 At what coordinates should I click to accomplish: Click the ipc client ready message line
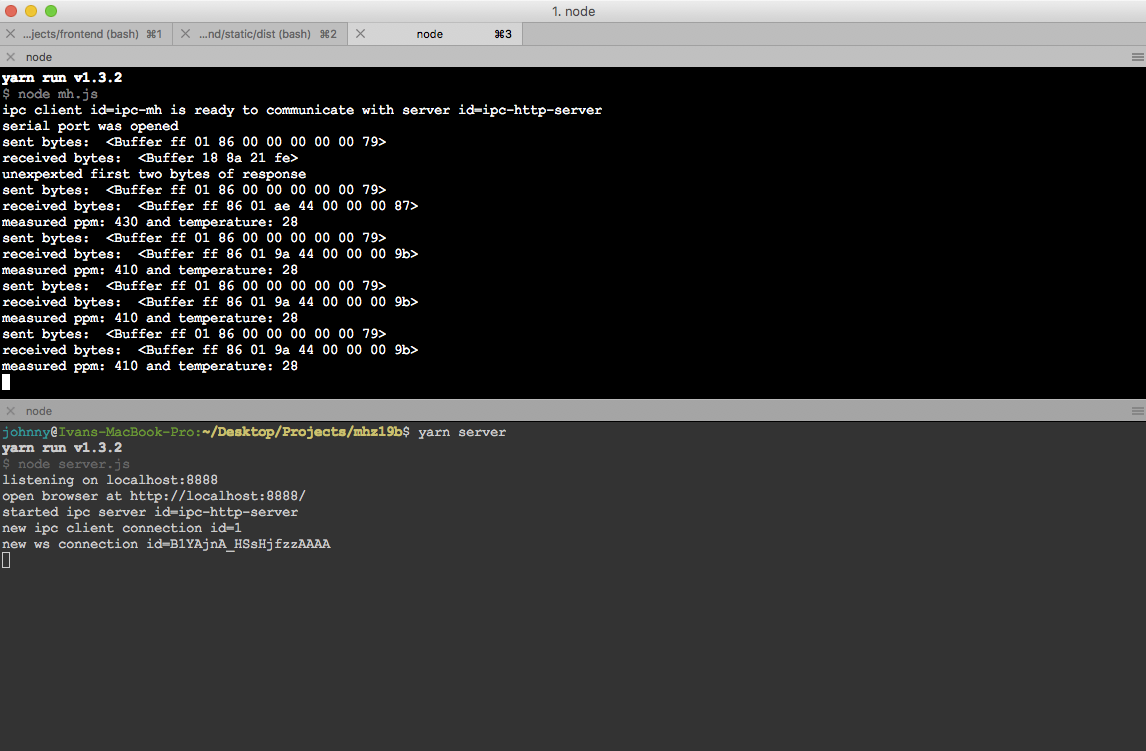click(x=302, y=110)
